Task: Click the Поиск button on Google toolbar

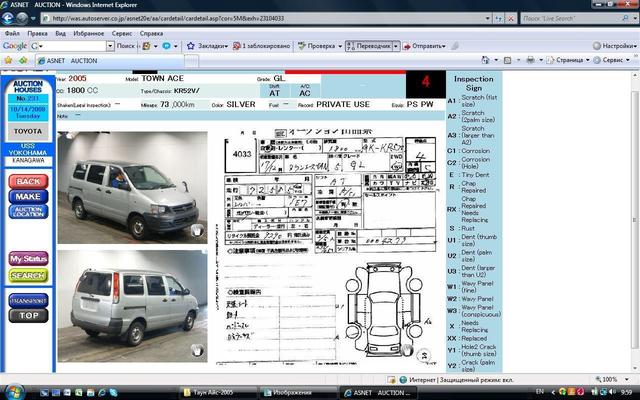Action: (125, 46)
